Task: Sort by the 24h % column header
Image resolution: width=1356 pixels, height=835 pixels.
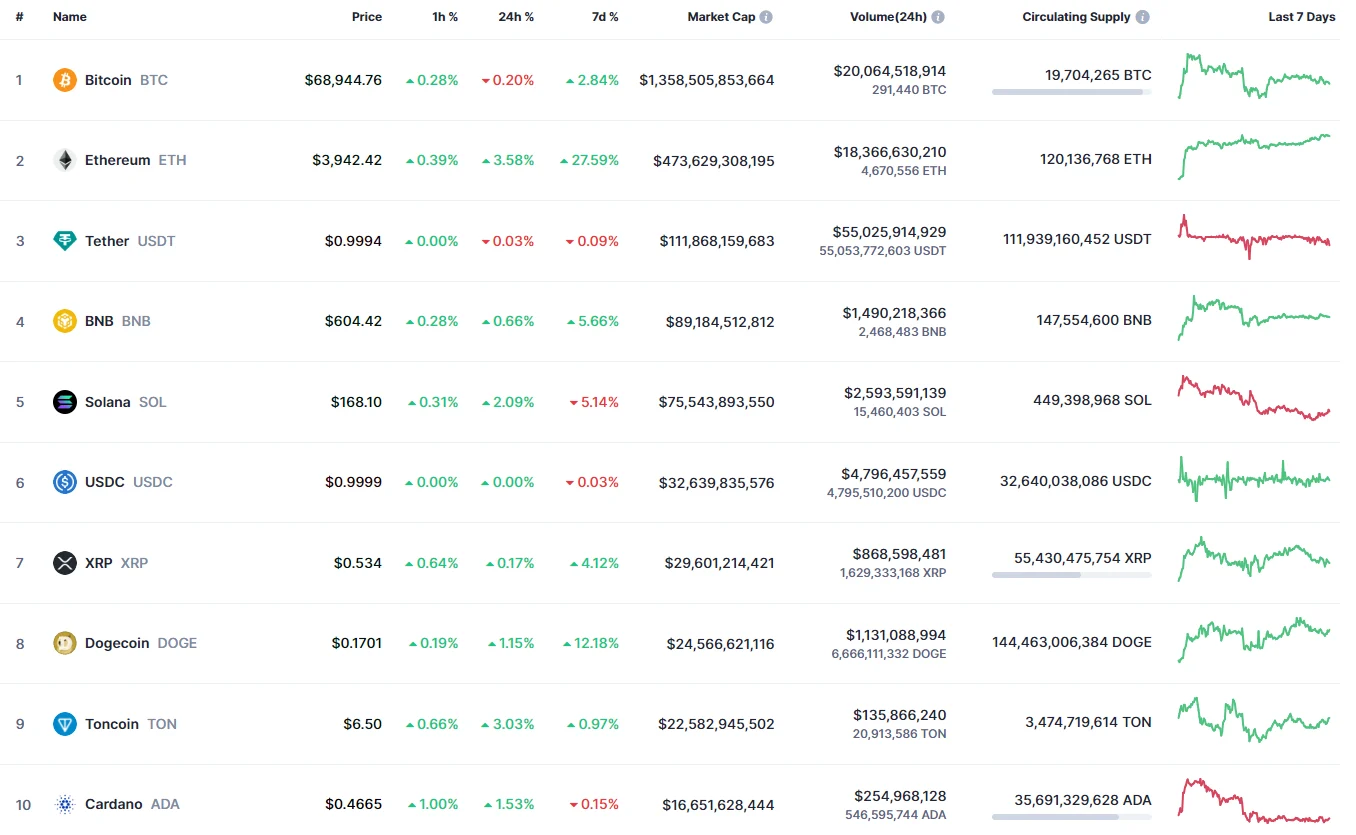Action: pos(516,17)
